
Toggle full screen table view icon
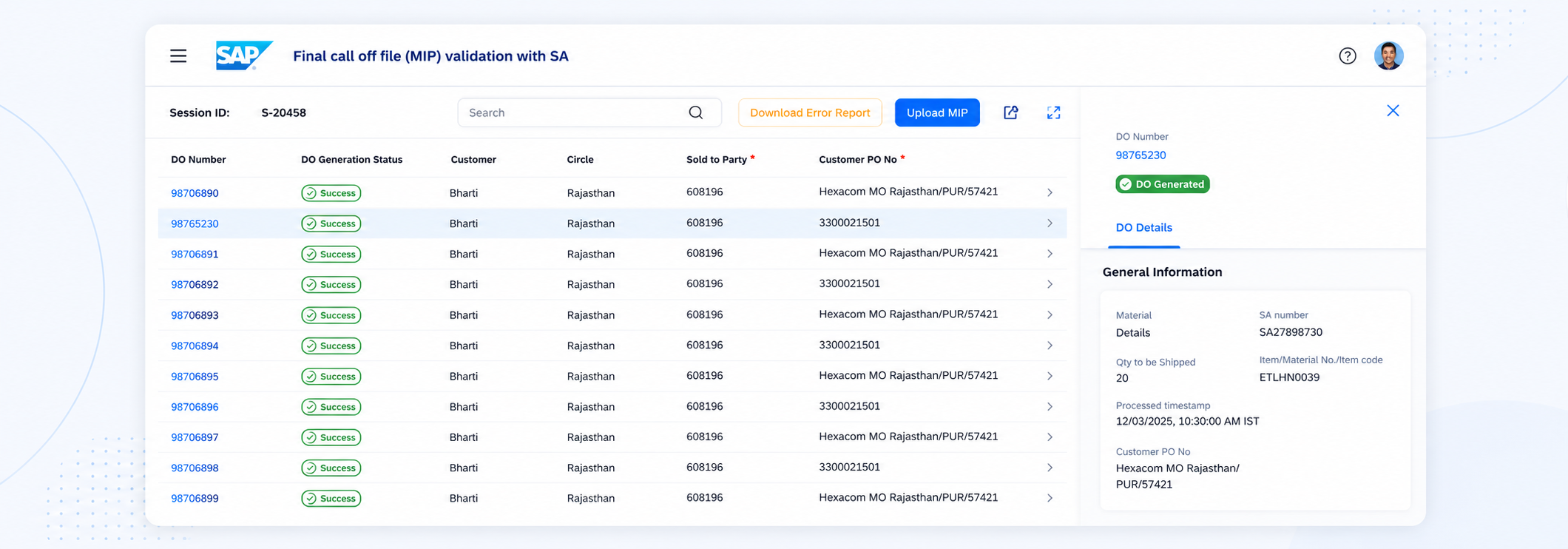[x=1054, y=112]
